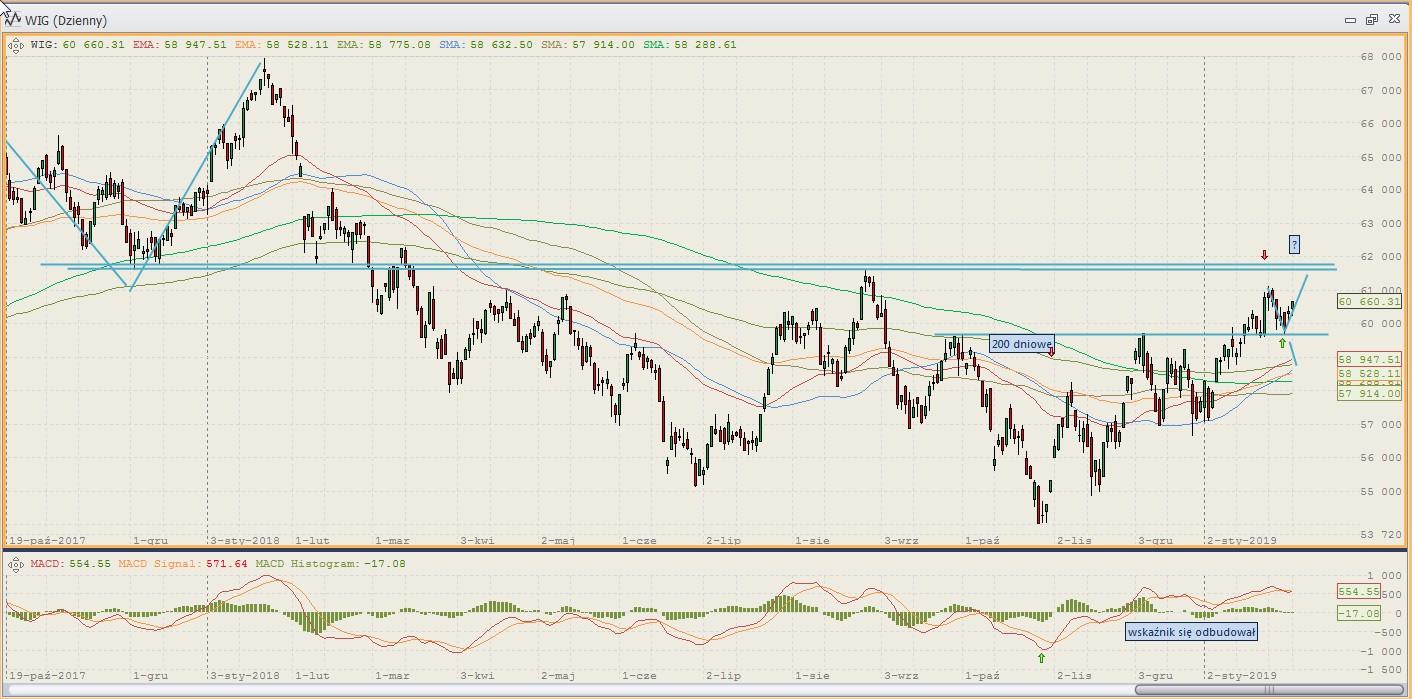The width and height of the screenshot is (1412, 699).
Task: Select the green up arrow near 60 000 level
Action: click(1282, 343)
